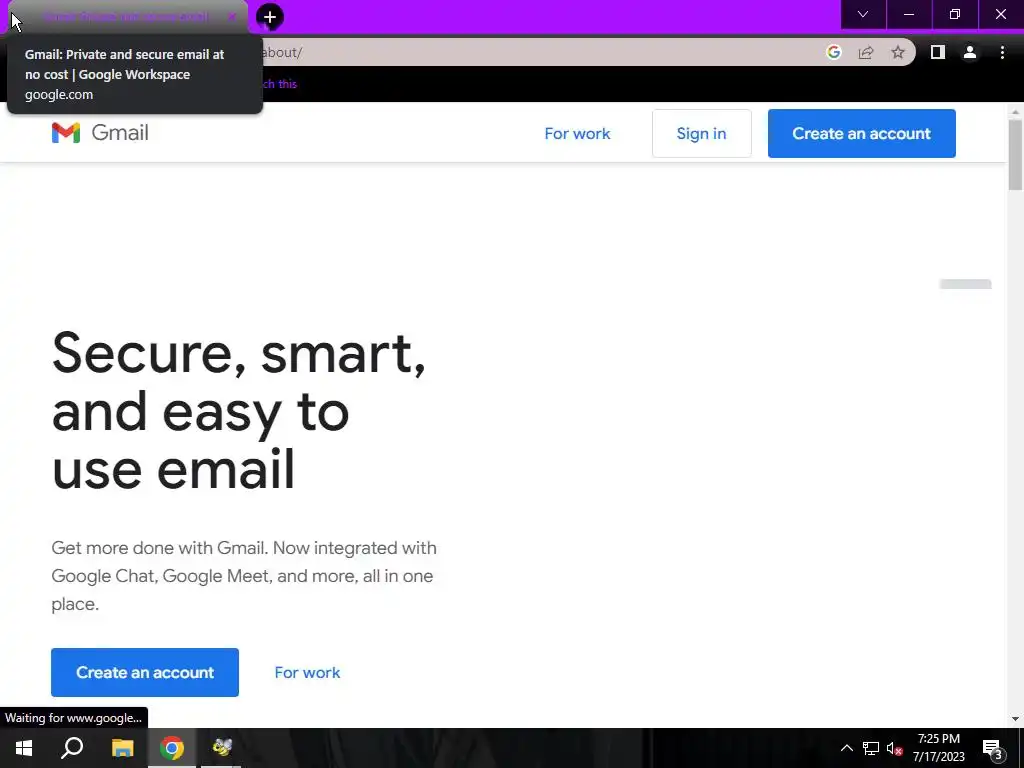Open the notifications action center
Screen dimensions: 1024x768
coord(992,748)
